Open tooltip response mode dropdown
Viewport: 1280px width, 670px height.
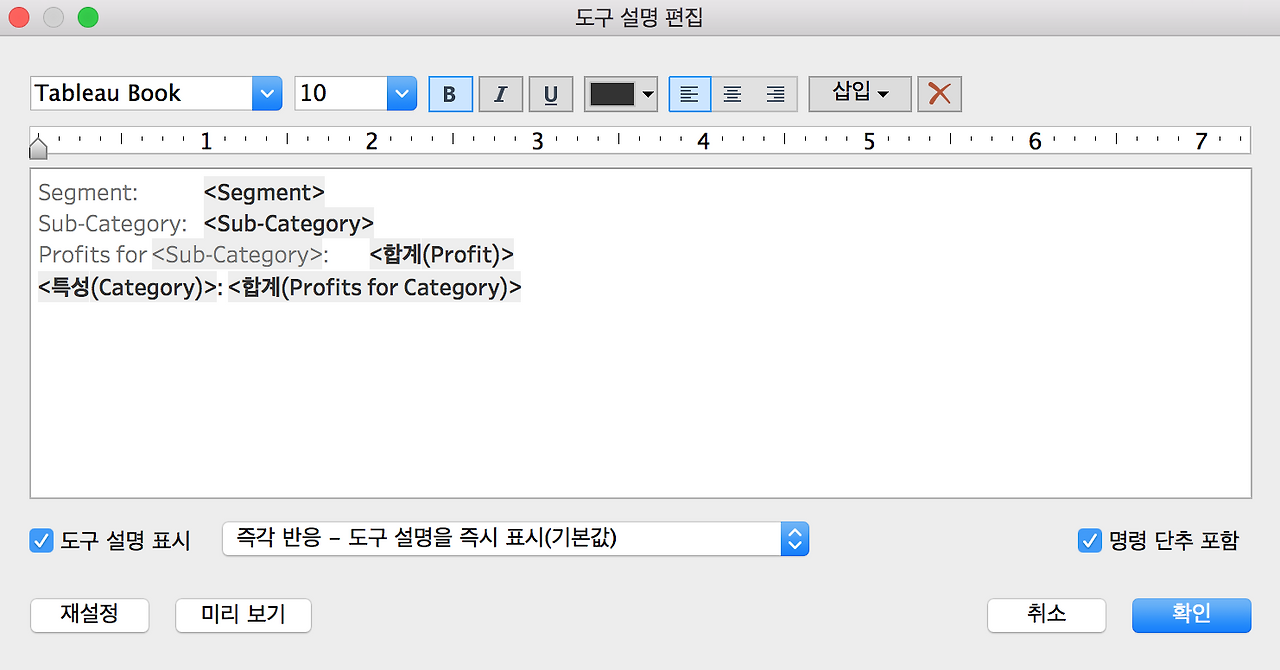point(515,538)
